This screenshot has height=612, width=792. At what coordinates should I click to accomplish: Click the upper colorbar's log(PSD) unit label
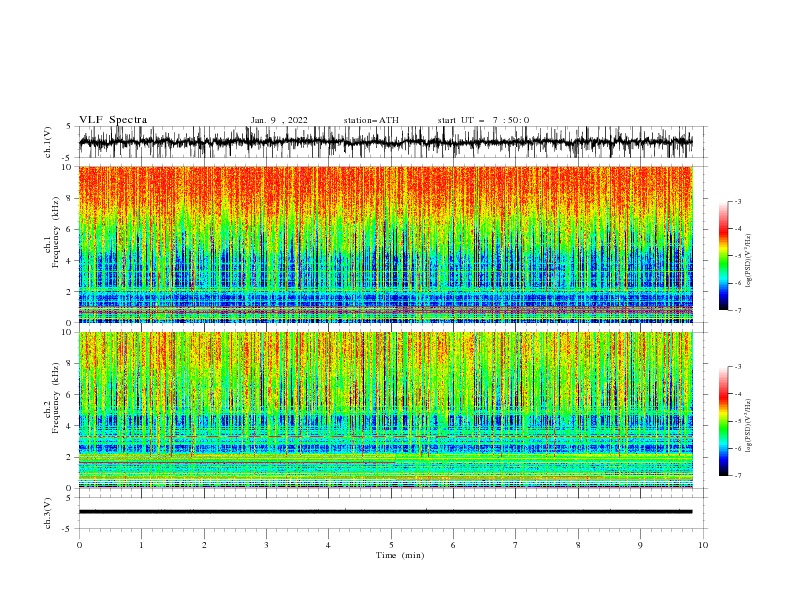(x=749, y=260)
